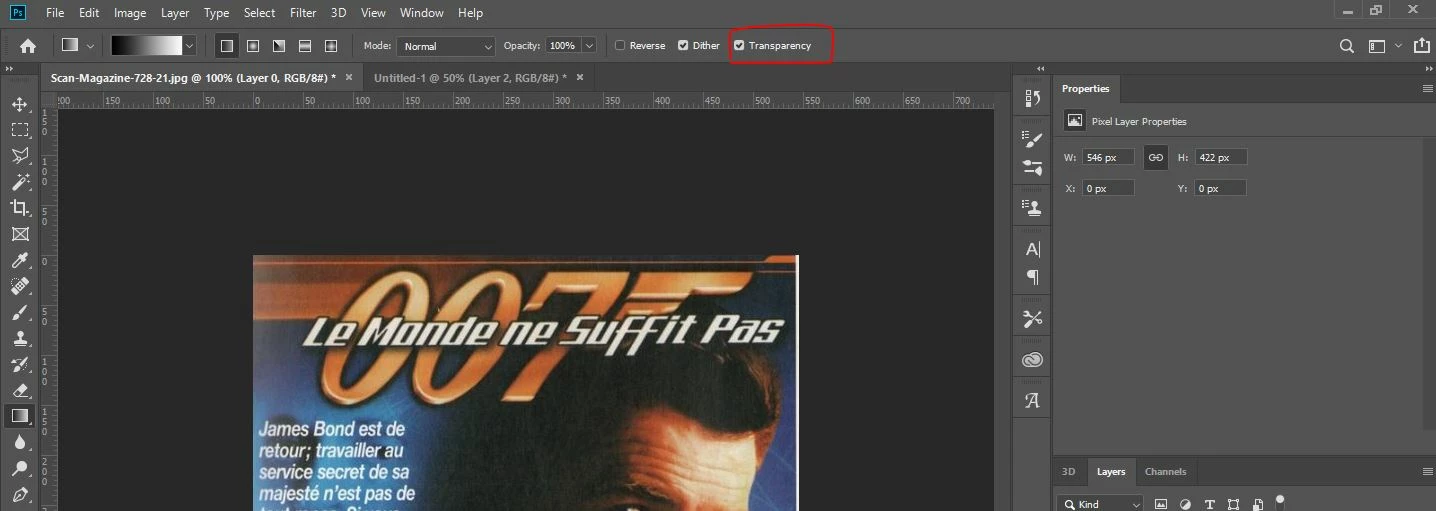Viewport: 1436px width, 511px height.
Task: Select the Magic Wand tool
Action: coord(20,182)
